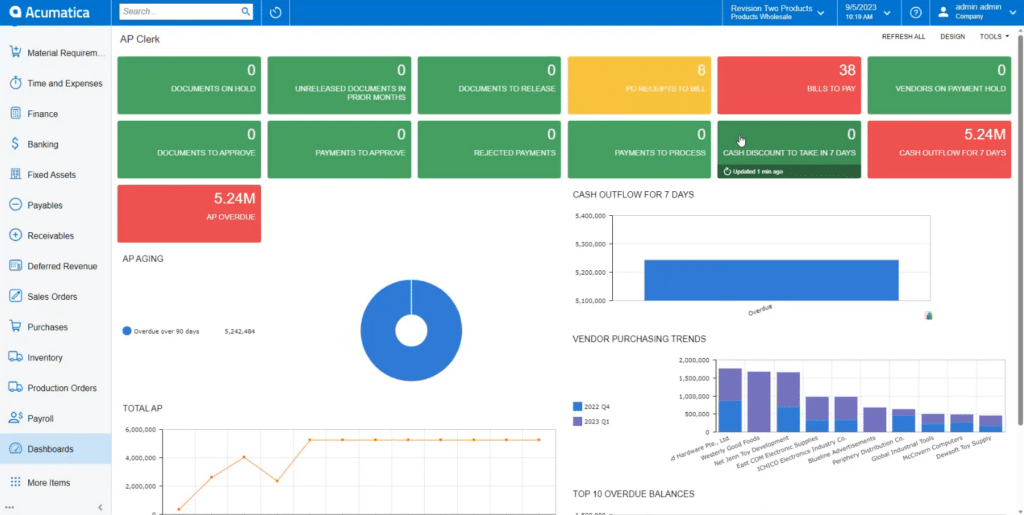Image resolution: width=1024 pixels, height=515 pixels.
Task: Click the Dashboards gauge icon
Action: [16, 449]
